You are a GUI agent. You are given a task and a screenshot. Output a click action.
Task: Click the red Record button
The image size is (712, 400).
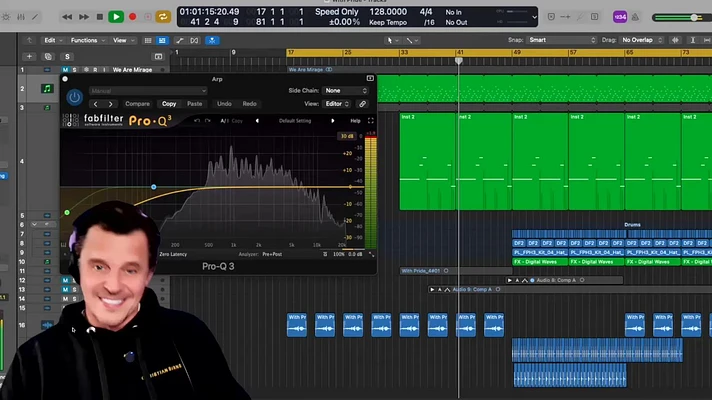point(133,17)
